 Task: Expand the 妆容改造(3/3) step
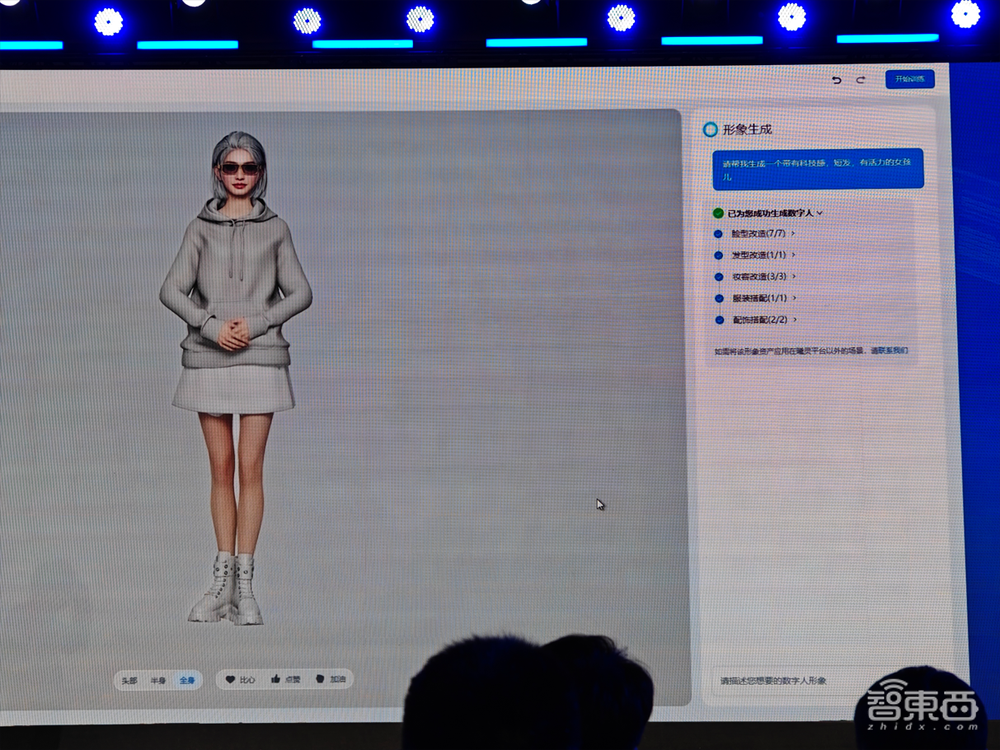click(764, 277)
